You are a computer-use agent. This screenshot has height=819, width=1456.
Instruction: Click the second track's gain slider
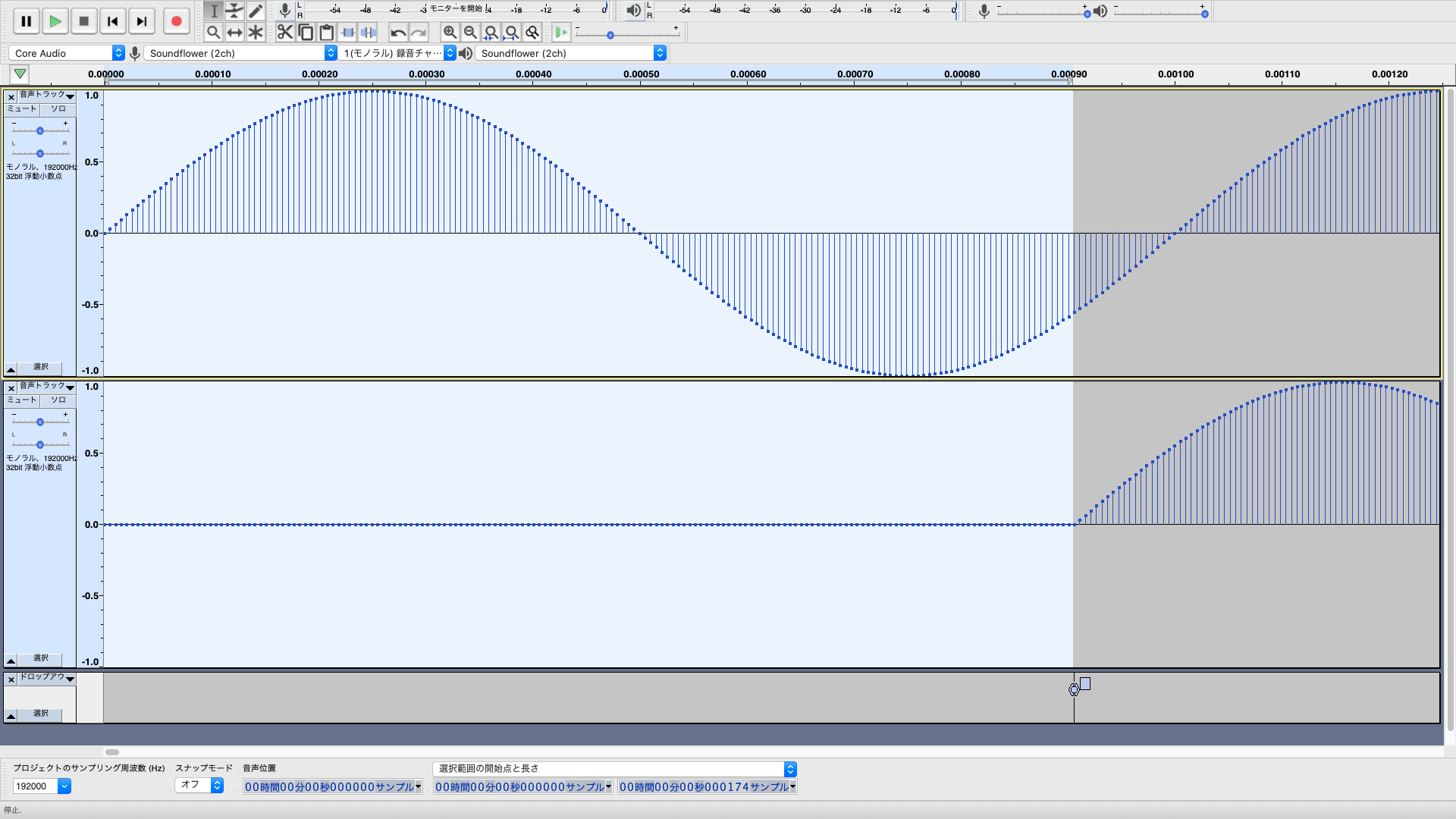click(40, 422)
